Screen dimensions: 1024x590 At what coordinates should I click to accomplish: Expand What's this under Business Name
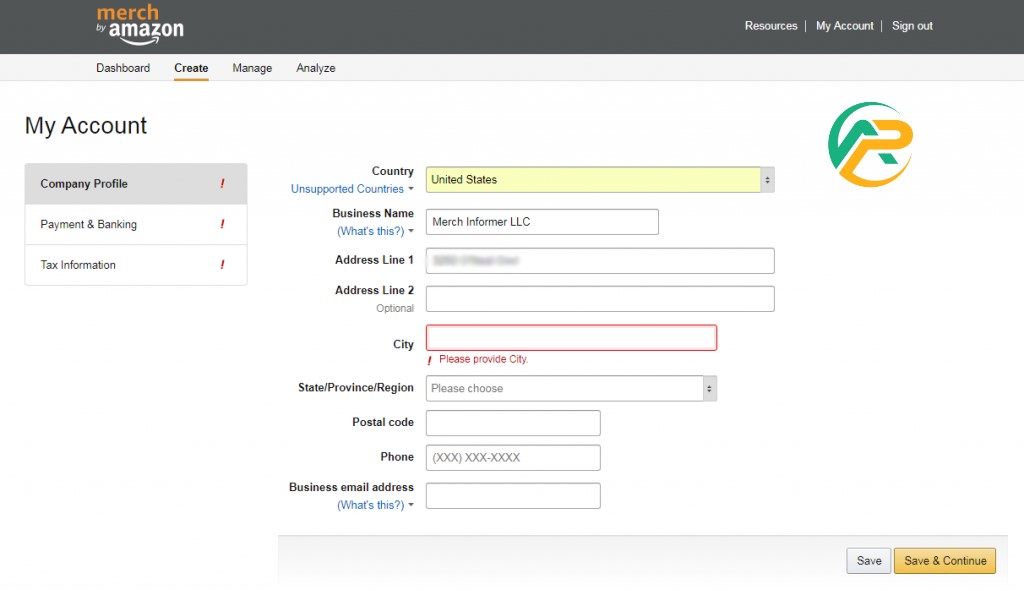374,231
